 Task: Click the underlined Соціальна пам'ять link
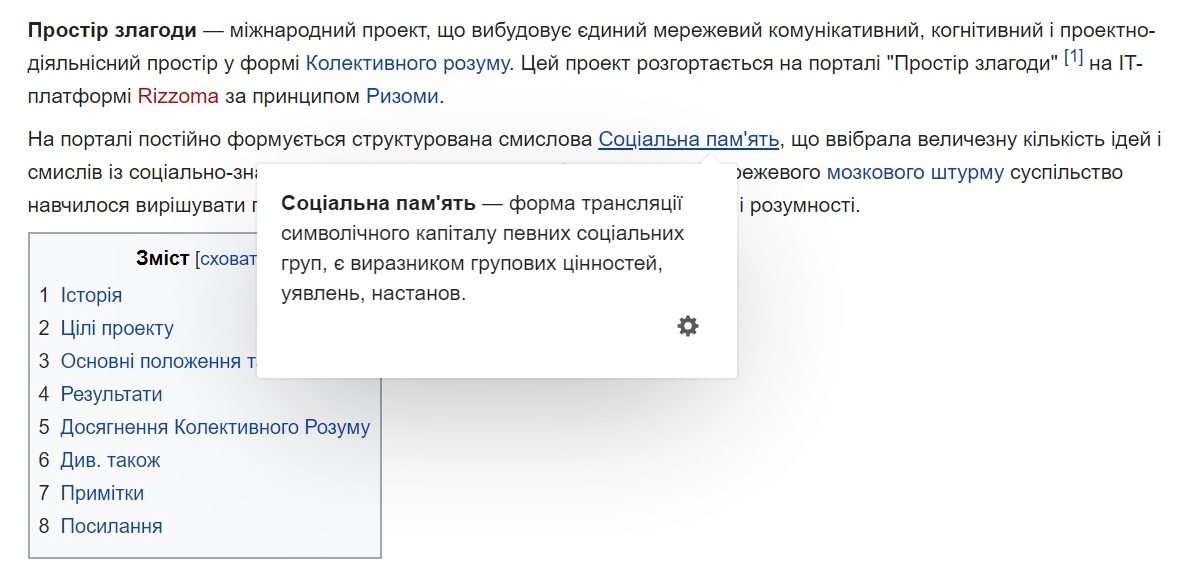coord(689,139)
